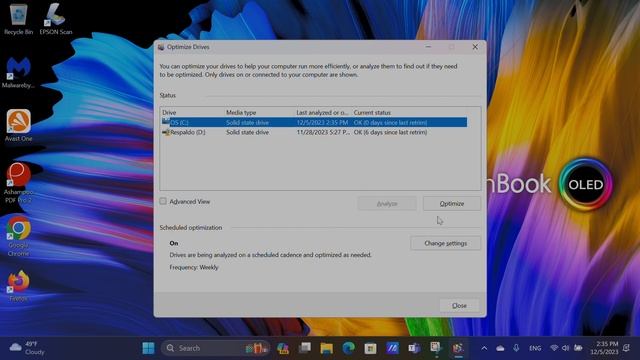The height and width of the screenshot is (360, 640).
Task: Click the Frequency: Weekly text
Action: click(x=194, y=267)
